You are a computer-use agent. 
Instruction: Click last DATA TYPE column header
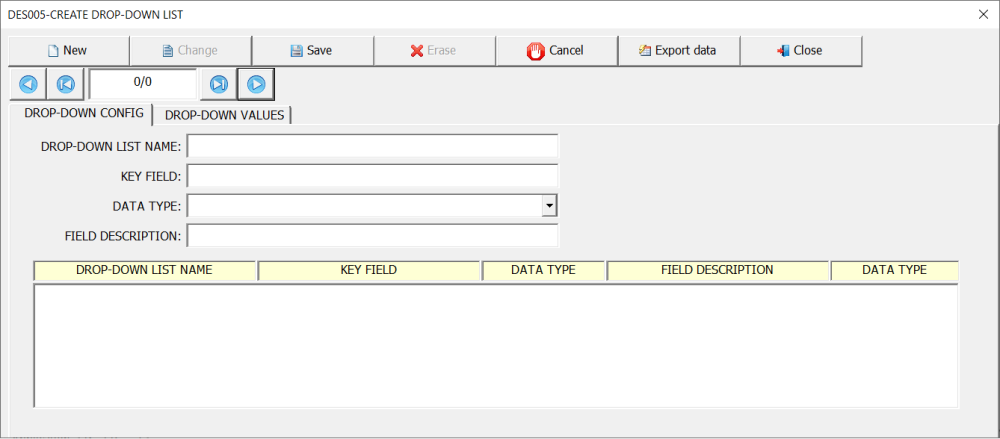pyautogui.click(x=894, y=271)
